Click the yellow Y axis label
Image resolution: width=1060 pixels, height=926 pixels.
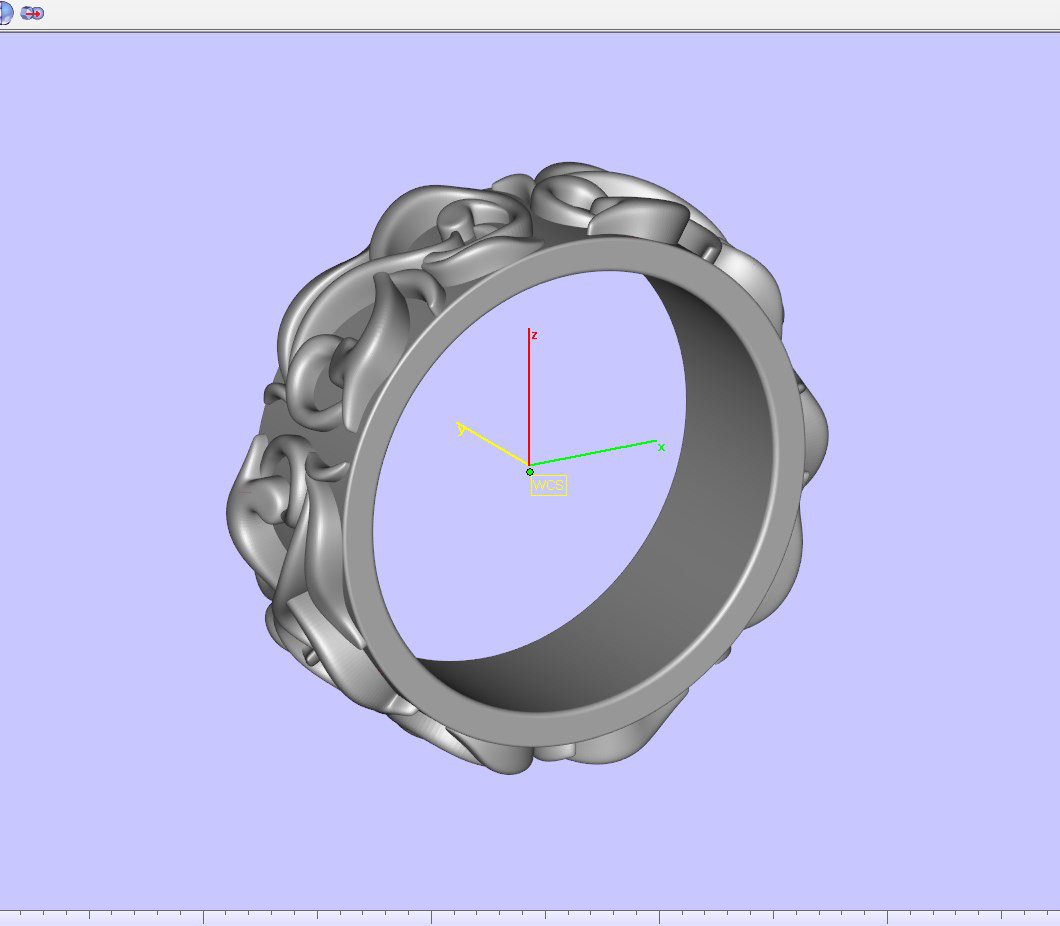click(x=461, y=429)
